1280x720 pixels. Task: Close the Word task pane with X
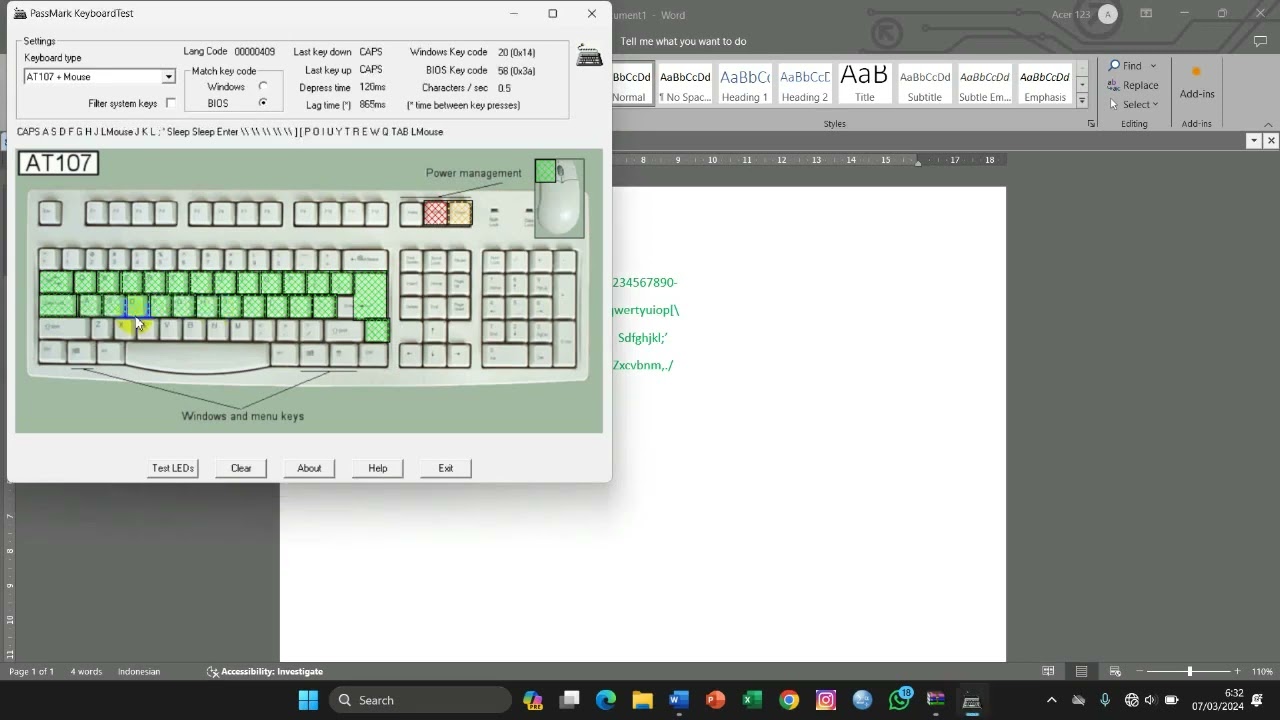click(1271, 141)
